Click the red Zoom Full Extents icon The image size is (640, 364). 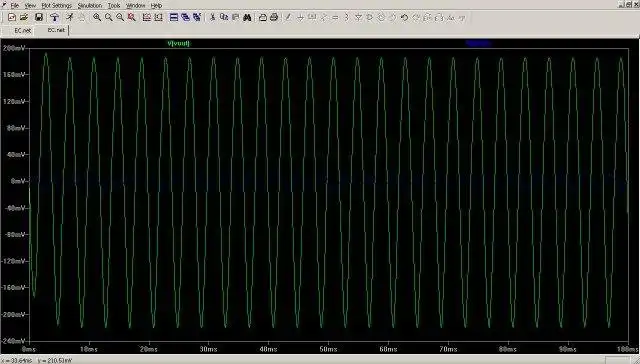131,17
